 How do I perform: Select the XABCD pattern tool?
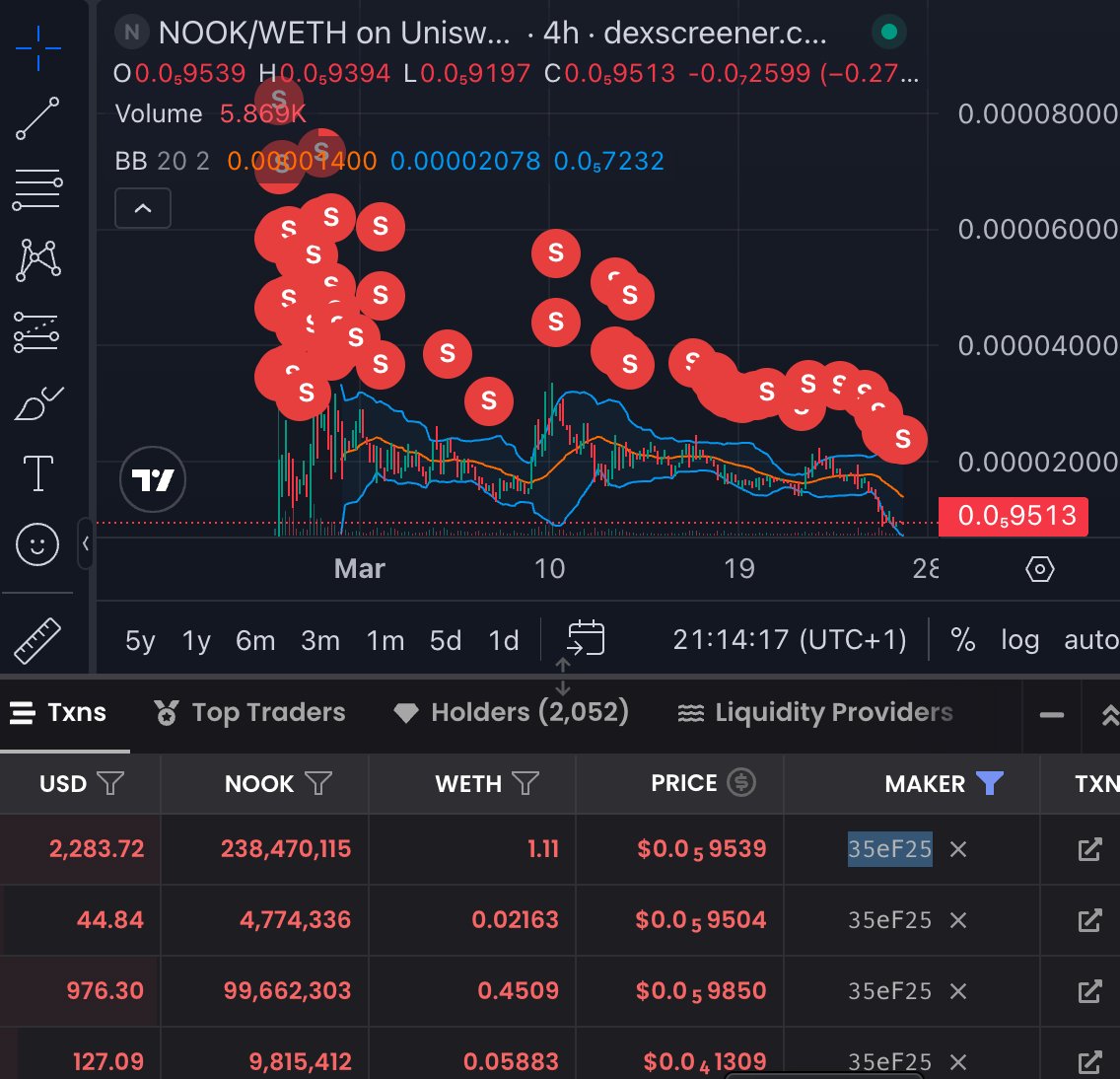tap(37, 260)
